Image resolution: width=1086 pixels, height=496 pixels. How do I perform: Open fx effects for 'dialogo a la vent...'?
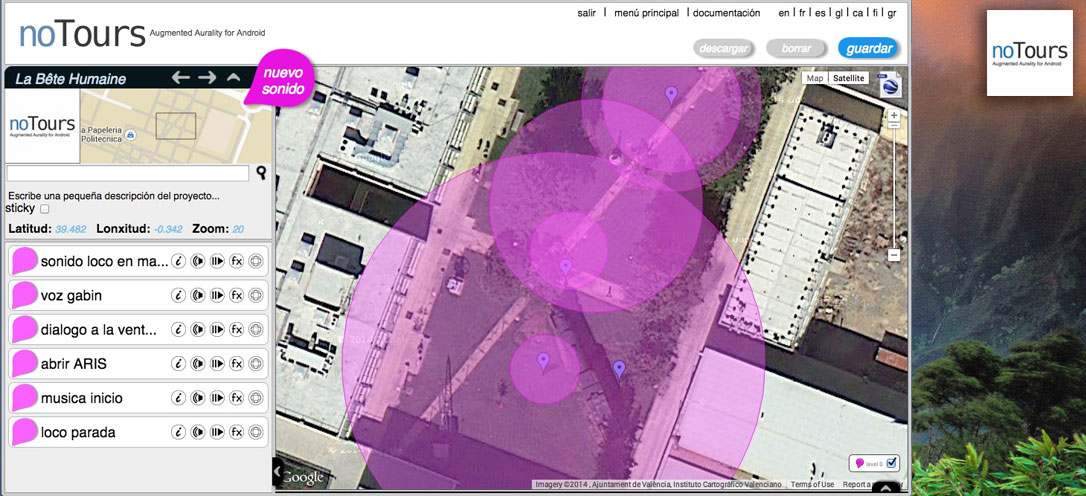(x=237, y=330)
